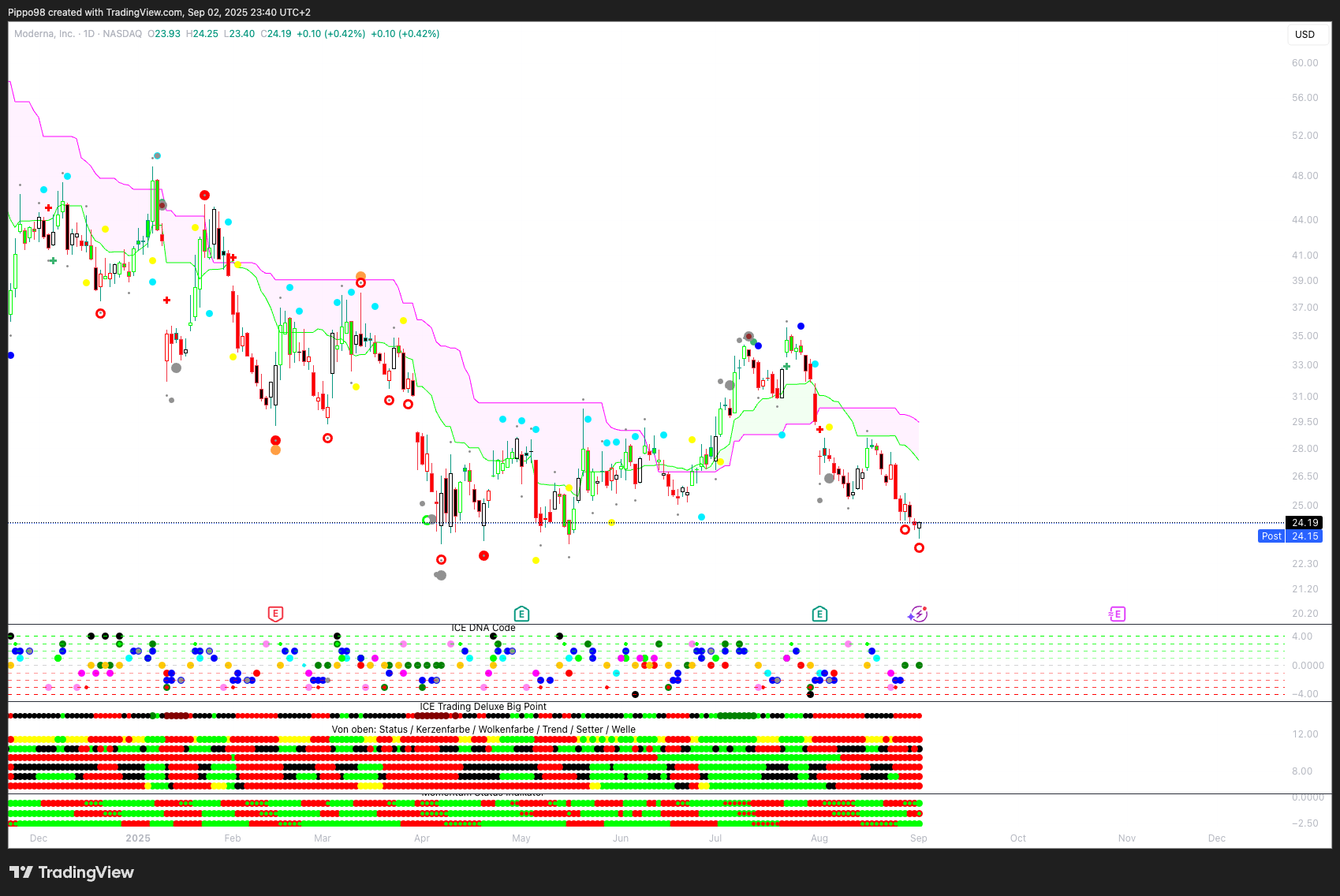Click the Dec label at far right of axis
1340x896 pixels.
(x=1217, y=838)
